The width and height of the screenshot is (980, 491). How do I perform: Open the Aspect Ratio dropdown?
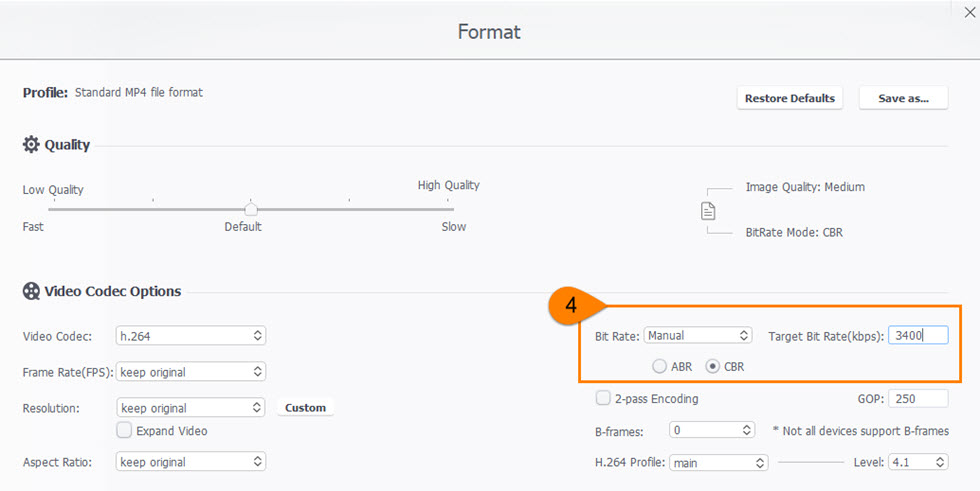[x=191, y=462]
